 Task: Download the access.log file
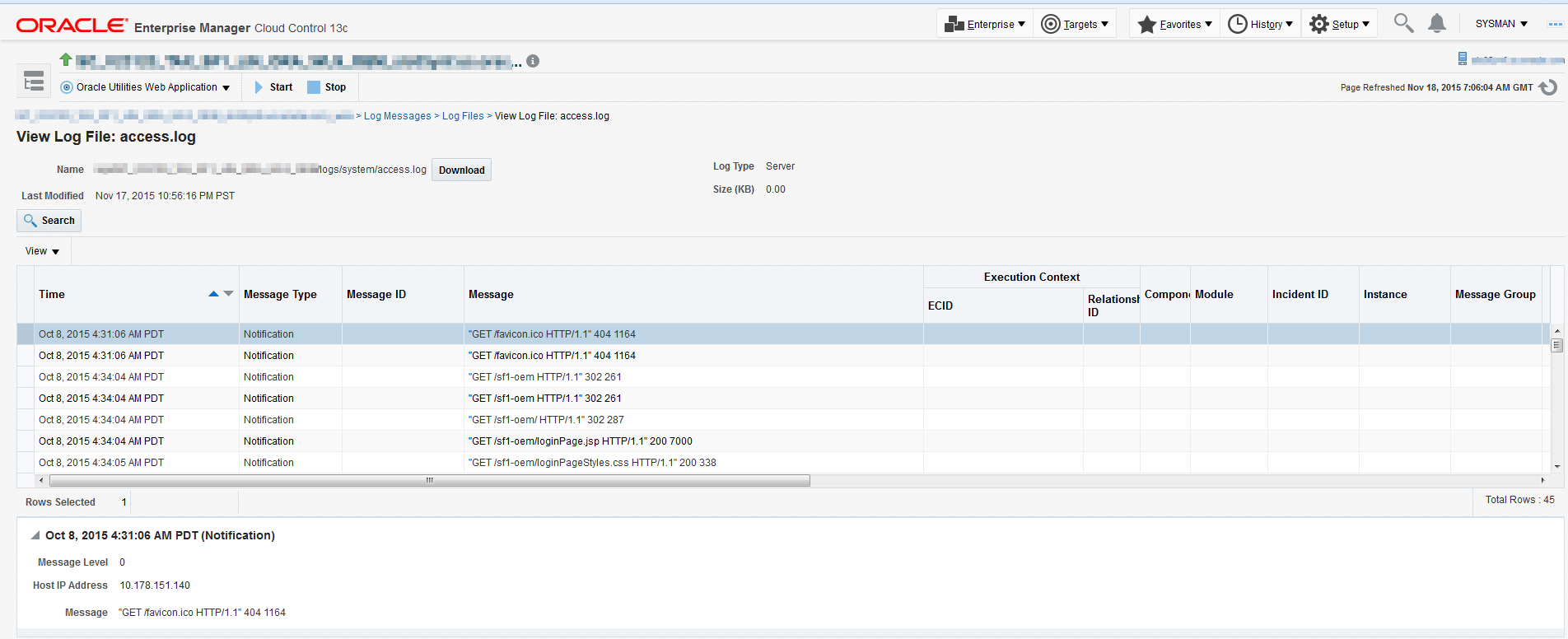(x=461, y=170)
